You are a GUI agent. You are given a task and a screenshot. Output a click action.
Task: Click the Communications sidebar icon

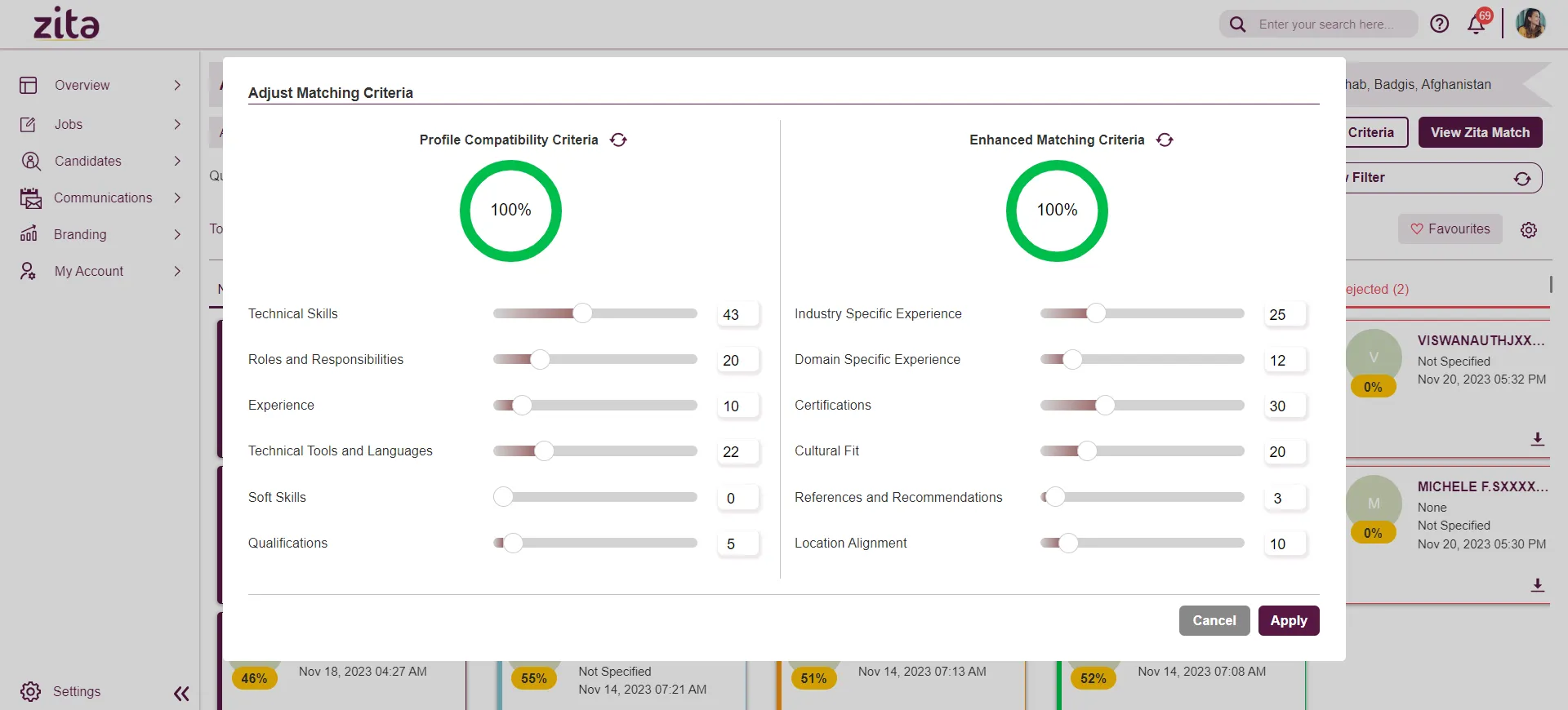click(30, 197)
